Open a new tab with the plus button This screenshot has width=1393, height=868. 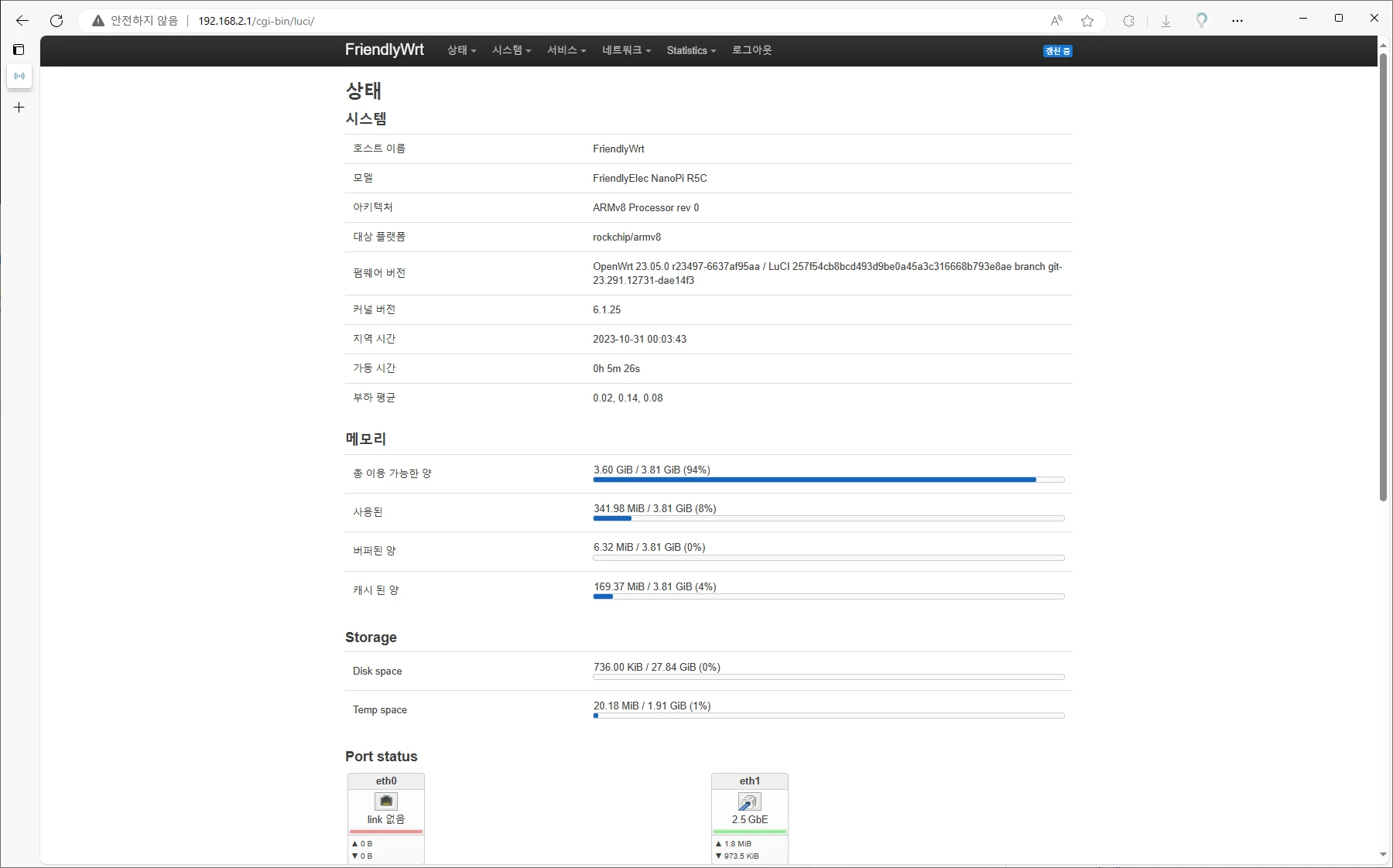pos(19,108)
